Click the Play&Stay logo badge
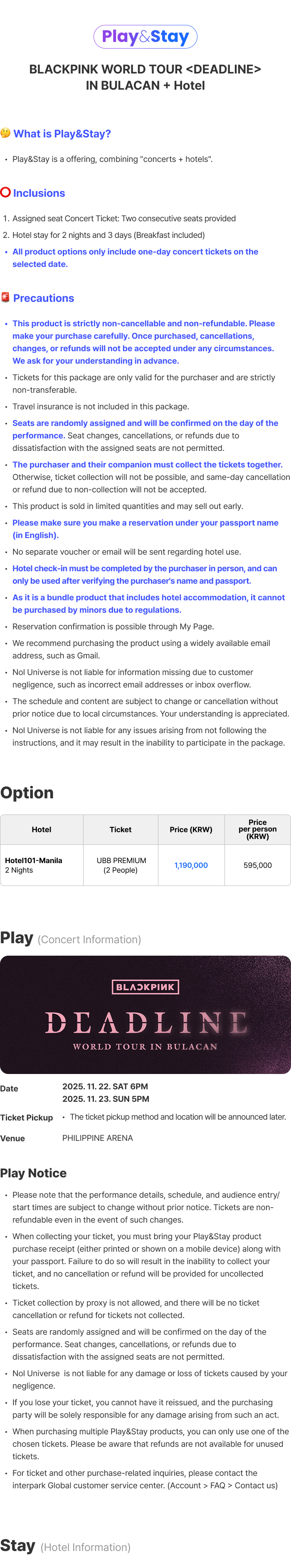The height and width of the screenshot is (1568, 291). (x=145, y=37)
